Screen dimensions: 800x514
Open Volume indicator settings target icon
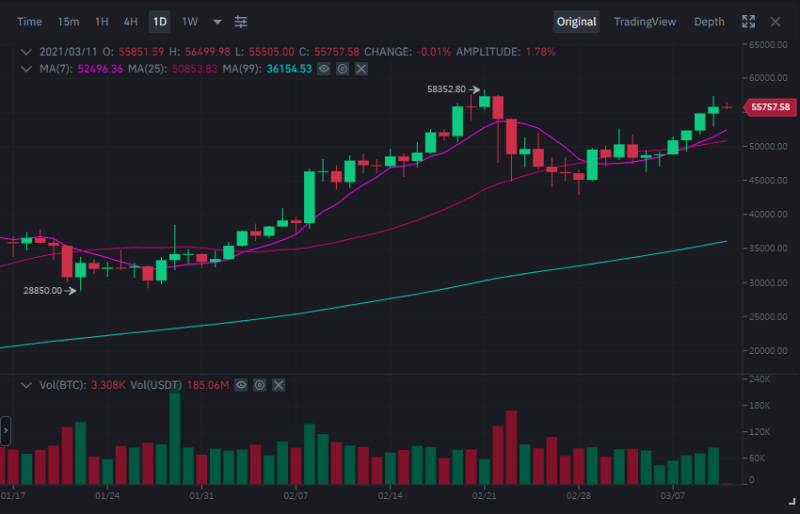coord(260,385)
